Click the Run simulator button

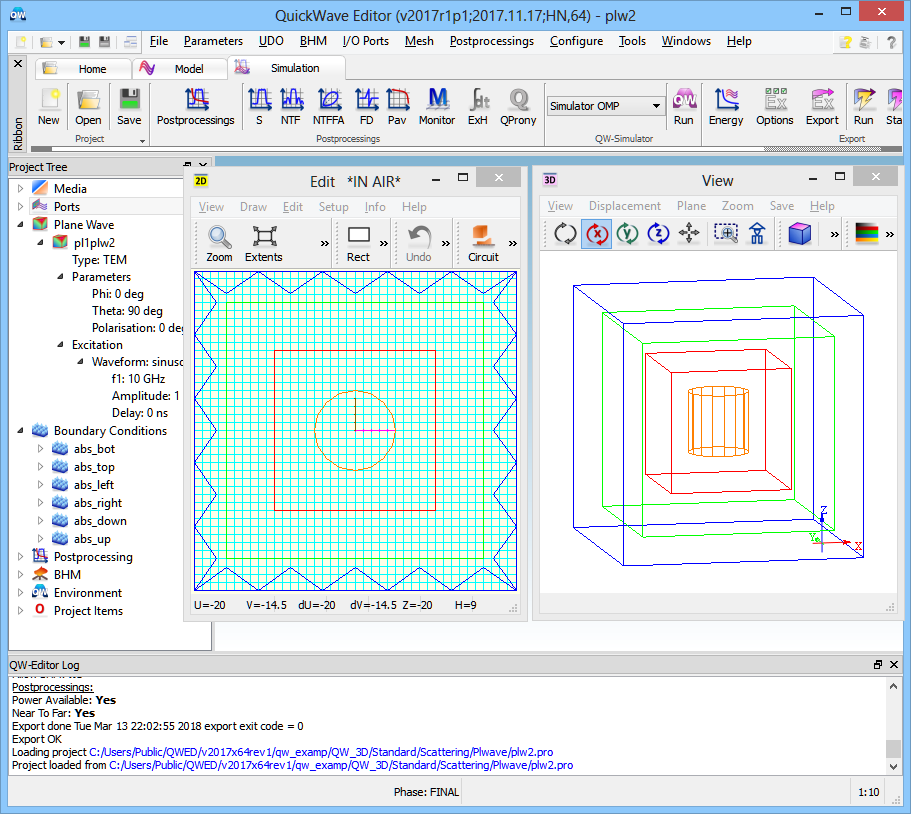point(683,107)
